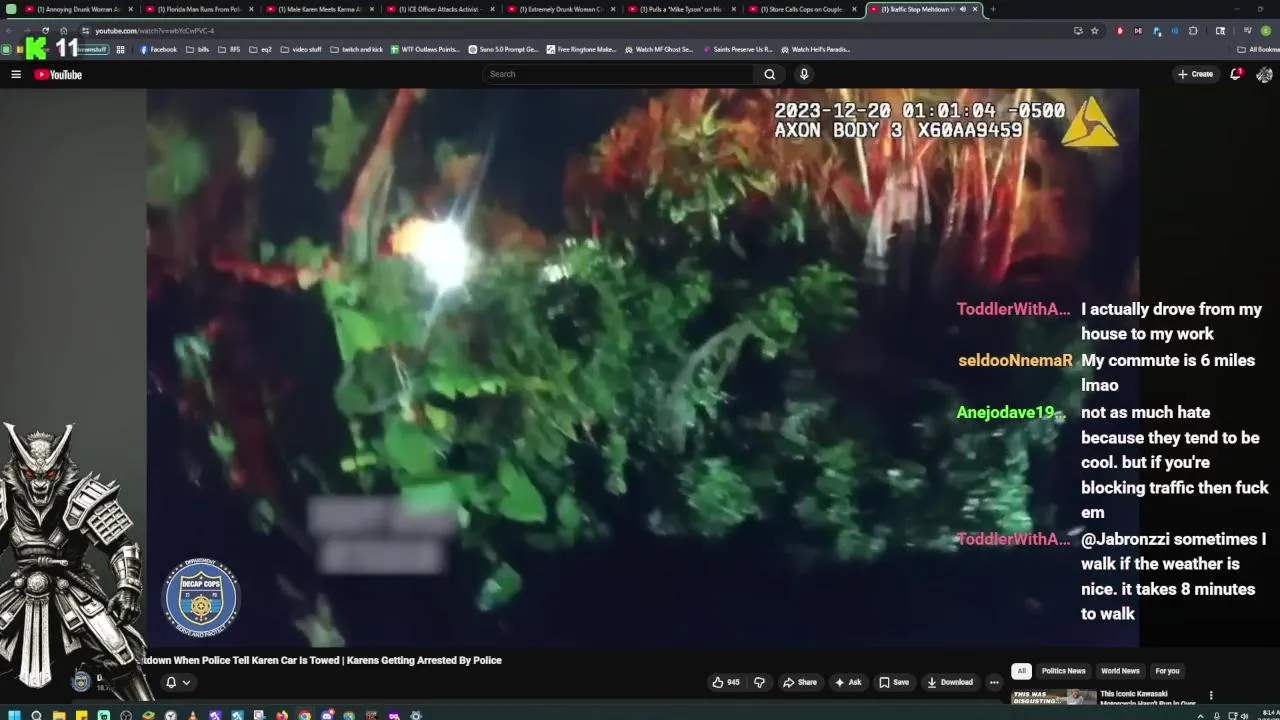
Task: Open YouTube notifications bell at top right
Action: [x=1236, y=74]
